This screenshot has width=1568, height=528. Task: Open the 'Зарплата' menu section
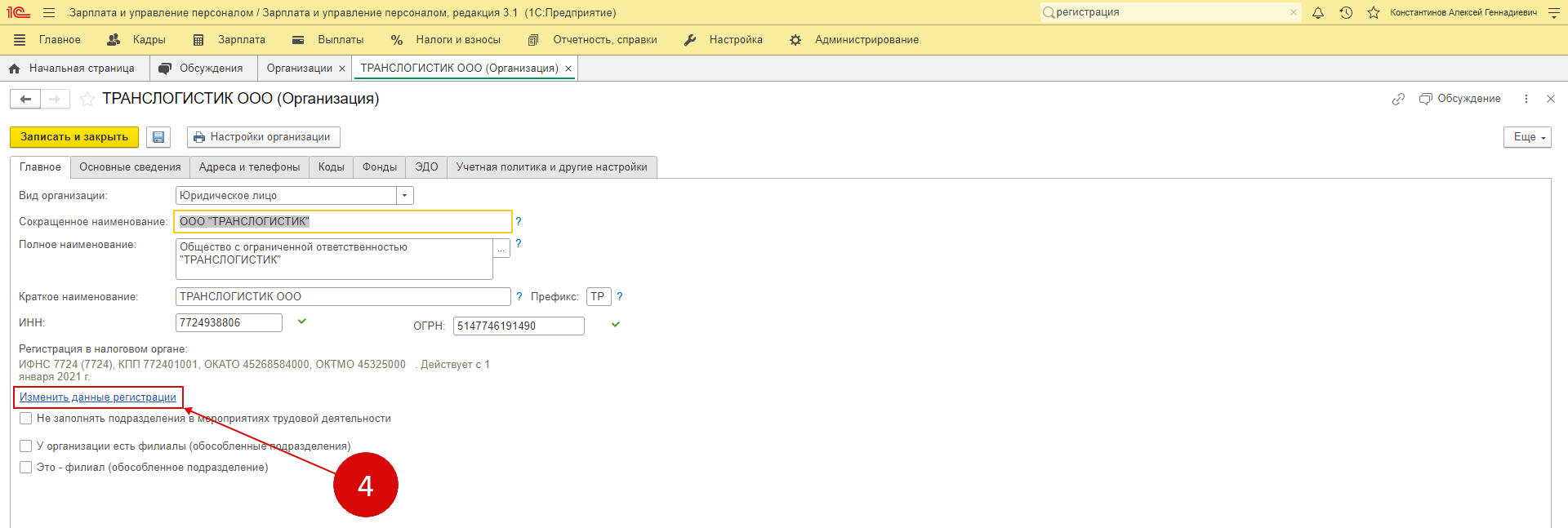[241, 40]
